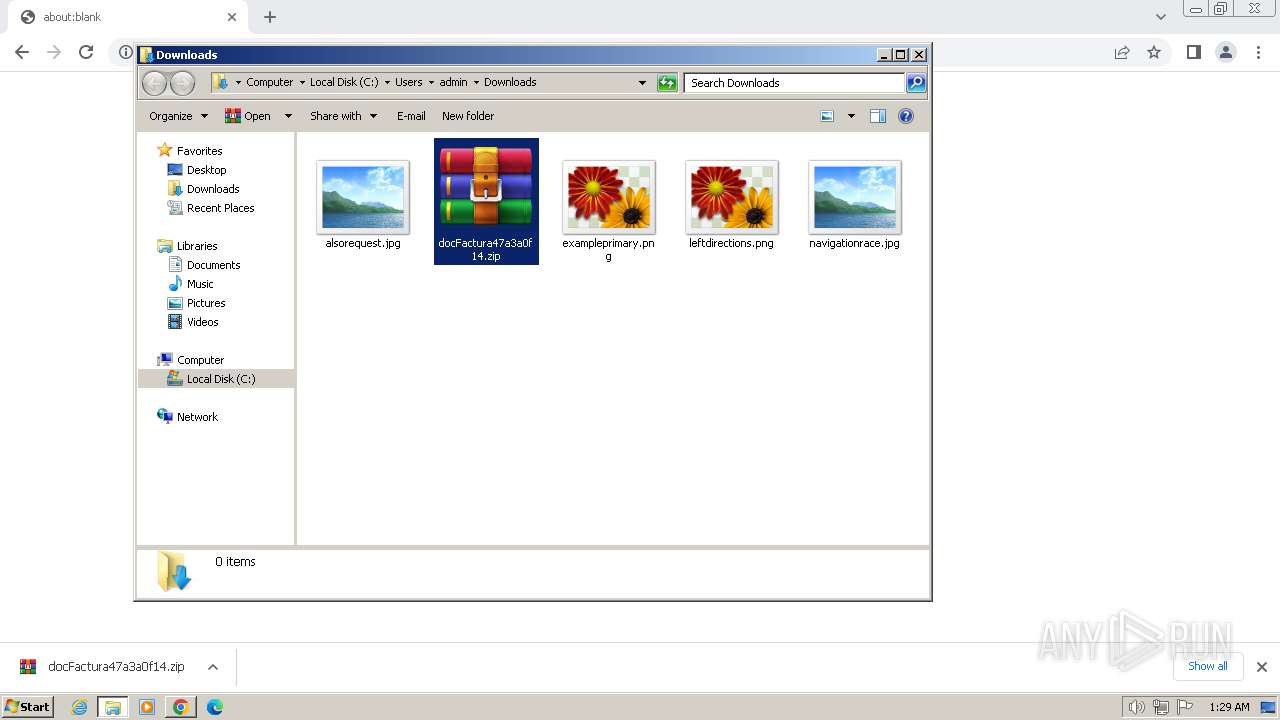This screenshot has height=720, width=1280.
Task: Click admin breadcrumb in address bar
Action: coord(453,82)
